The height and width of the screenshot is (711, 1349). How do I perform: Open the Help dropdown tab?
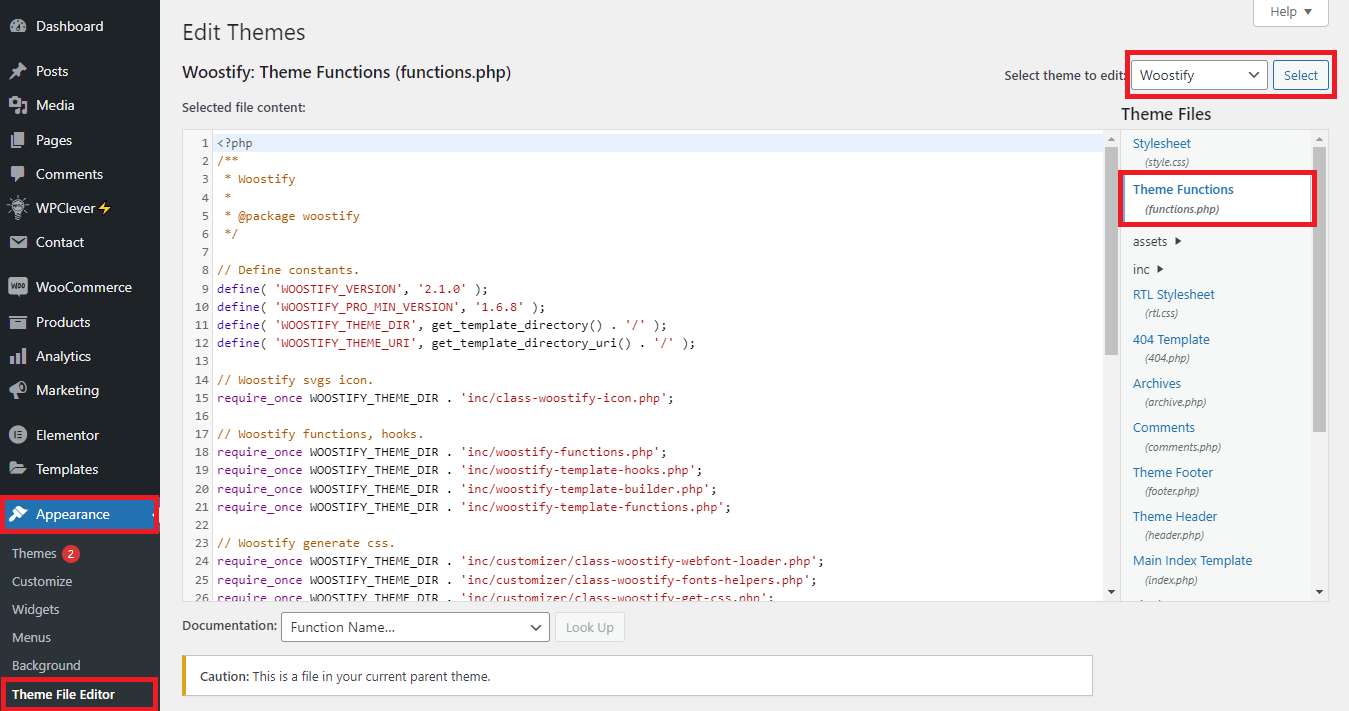pos(1290,12)
